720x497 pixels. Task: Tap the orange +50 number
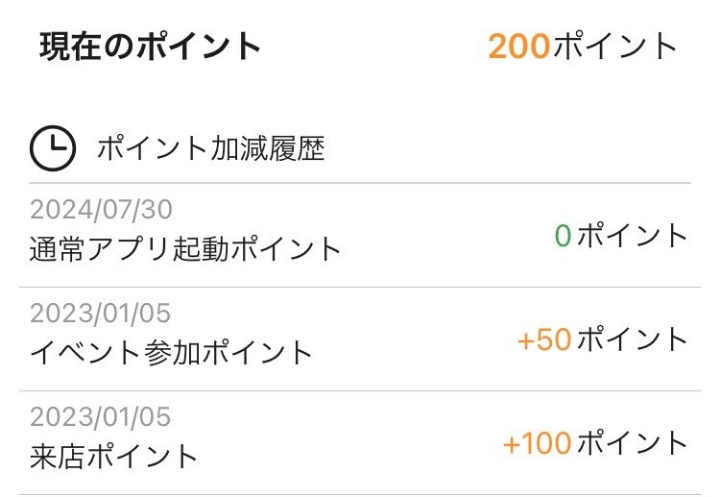[545, 340]
